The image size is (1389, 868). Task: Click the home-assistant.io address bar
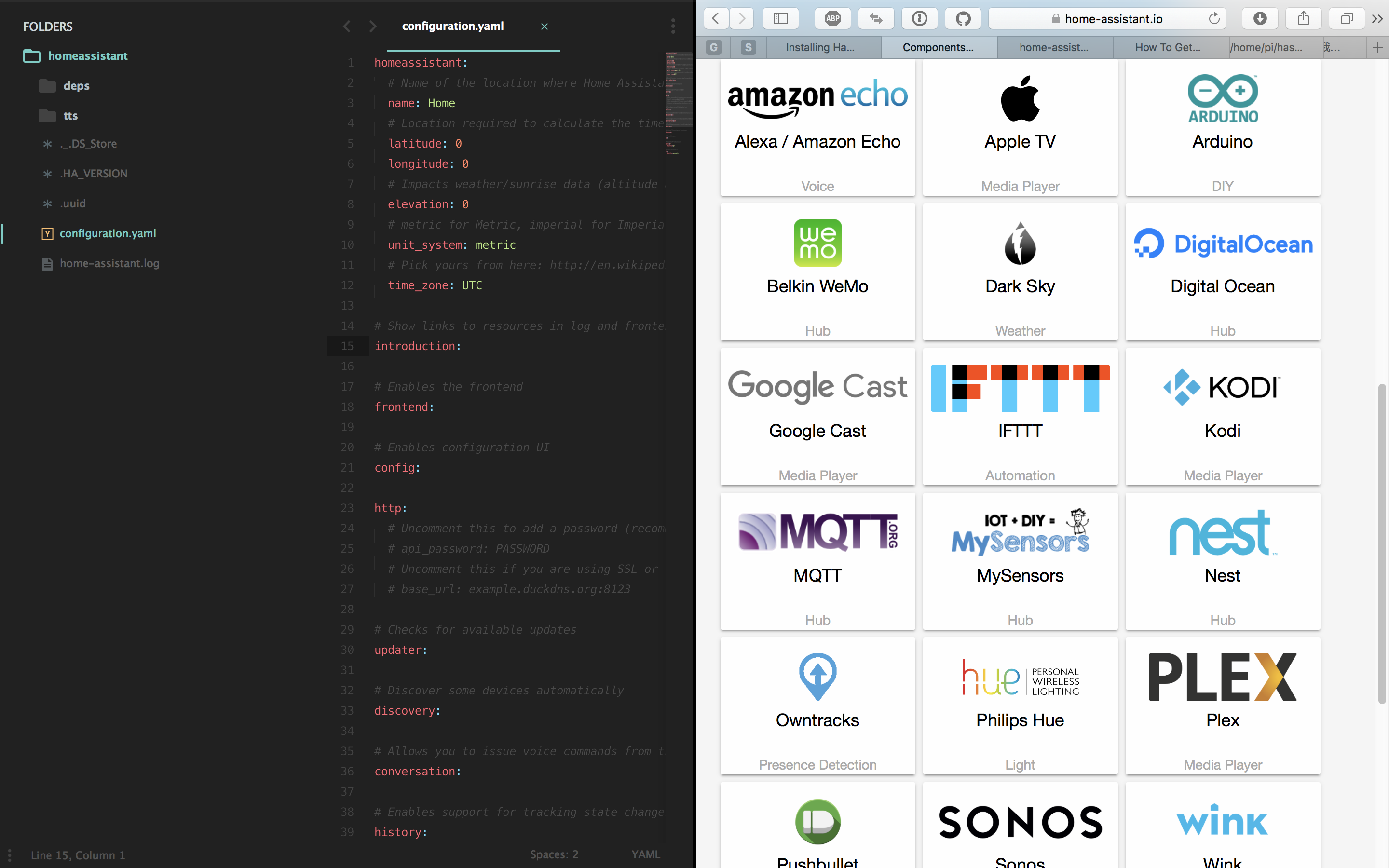1106,18
